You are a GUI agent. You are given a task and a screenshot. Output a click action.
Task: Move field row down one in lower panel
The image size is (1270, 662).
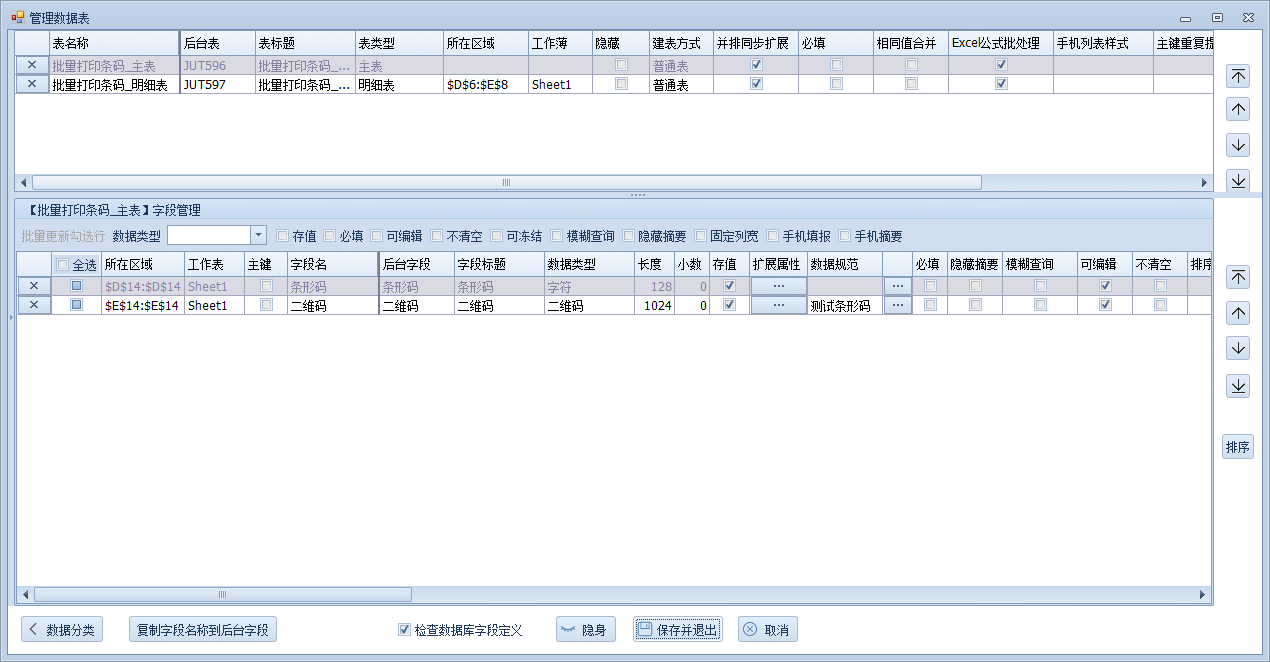(x=1238, y=349)
